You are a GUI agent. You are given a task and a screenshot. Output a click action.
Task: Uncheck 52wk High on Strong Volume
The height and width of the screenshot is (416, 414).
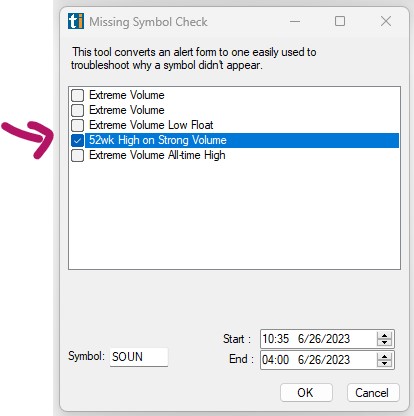click(77, 140)
